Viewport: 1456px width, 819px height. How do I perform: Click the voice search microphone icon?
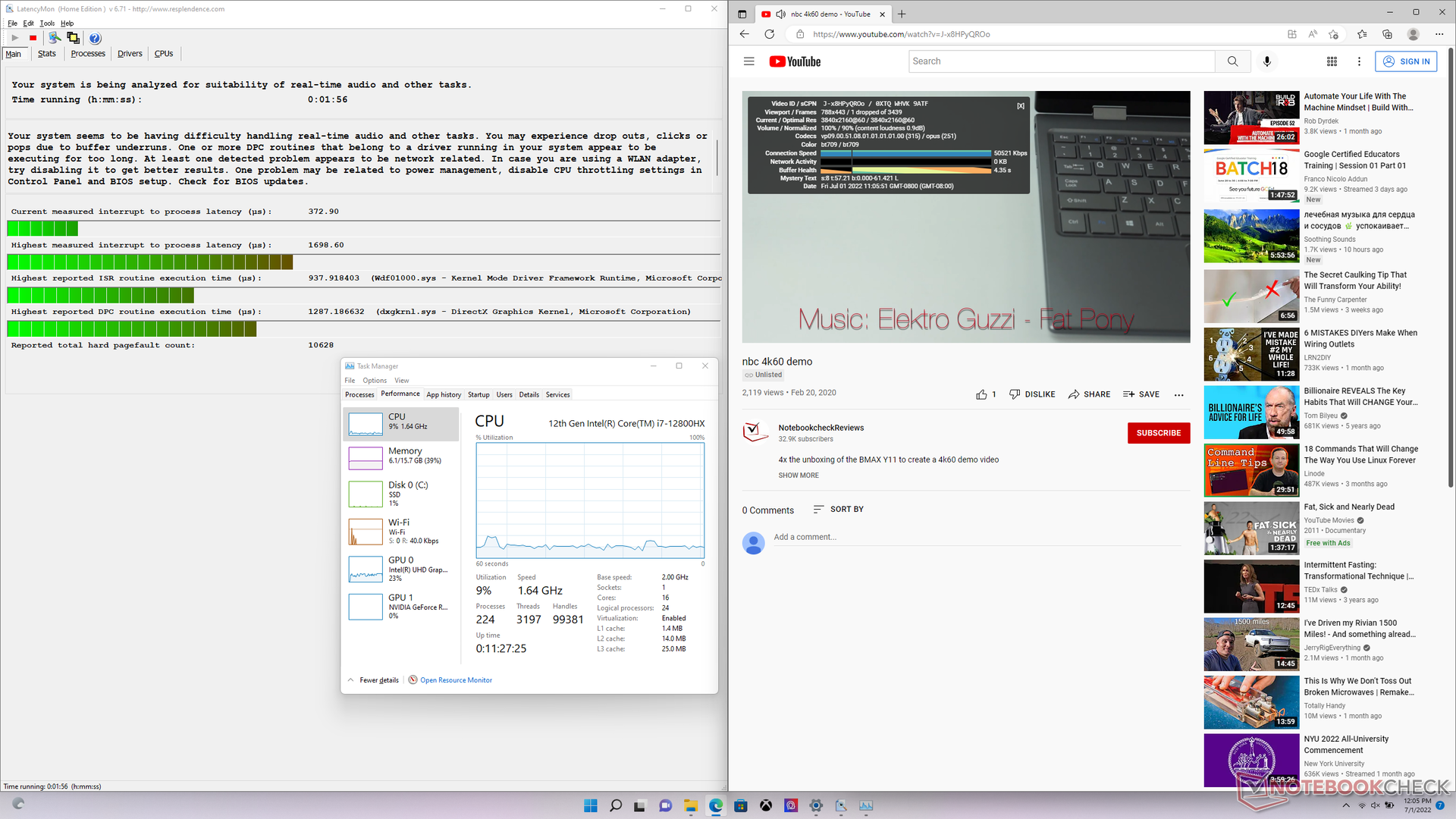(x=1266, y=61)
